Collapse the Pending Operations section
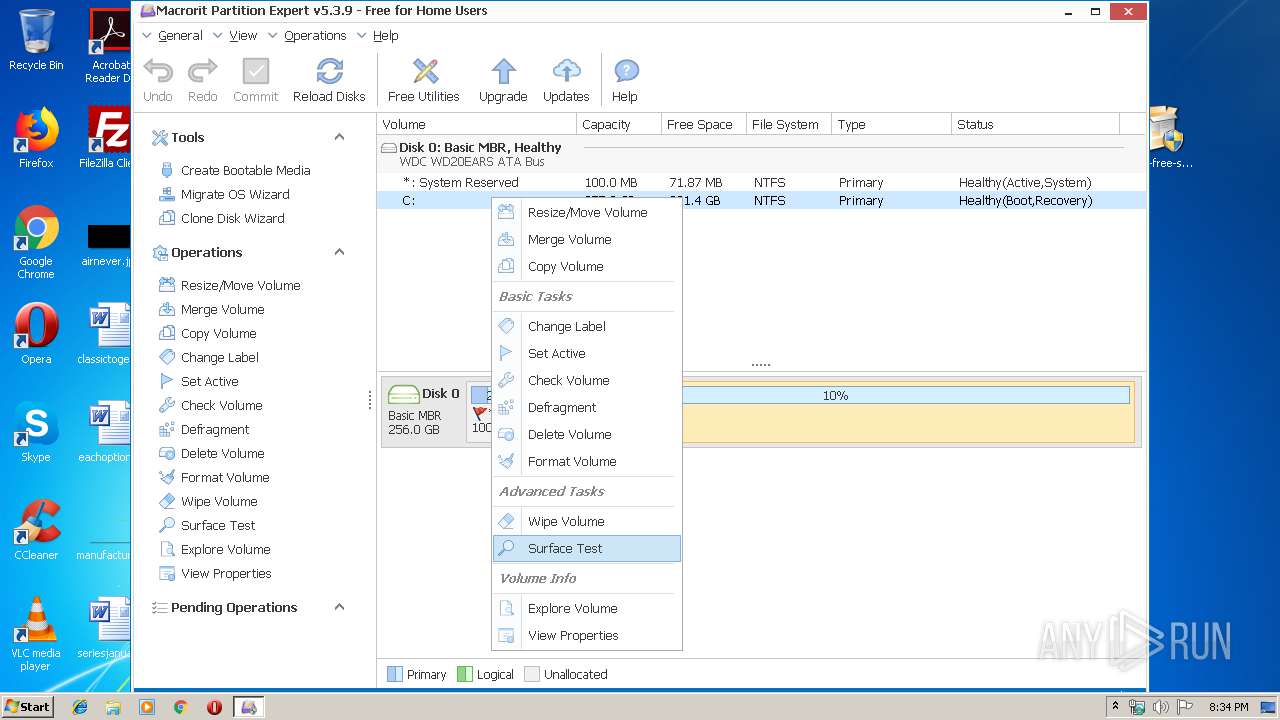 coord(339,607)
